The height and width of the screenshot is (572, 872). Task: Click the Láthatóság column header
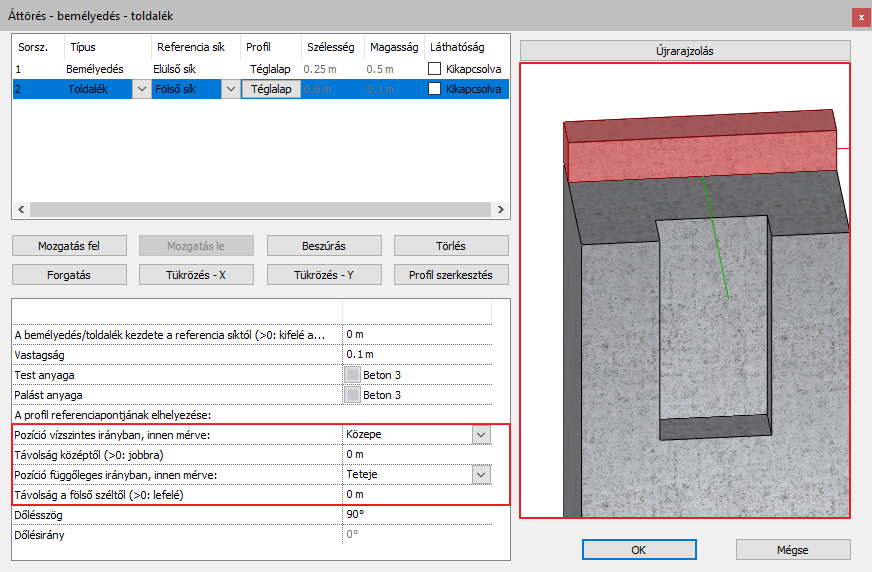tap(466, 47)
